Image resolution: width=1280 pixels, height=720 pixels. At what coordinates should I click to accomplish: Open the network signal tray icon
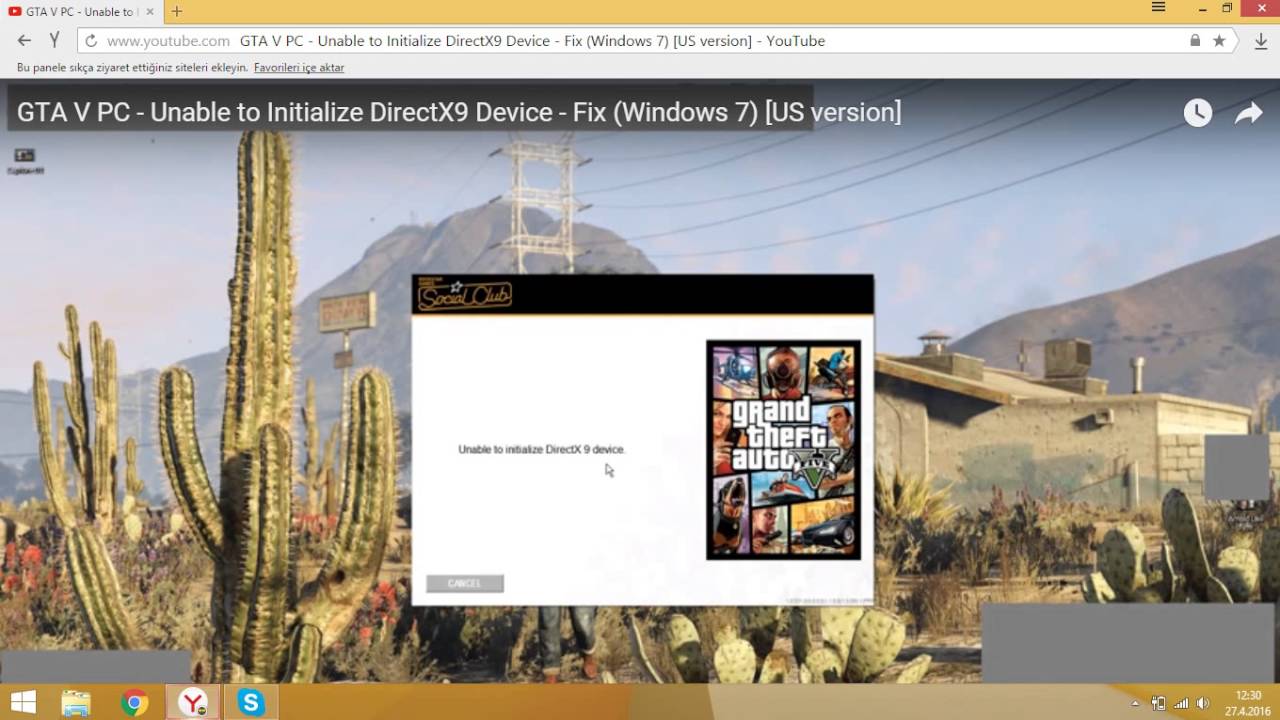(1181, 703)
